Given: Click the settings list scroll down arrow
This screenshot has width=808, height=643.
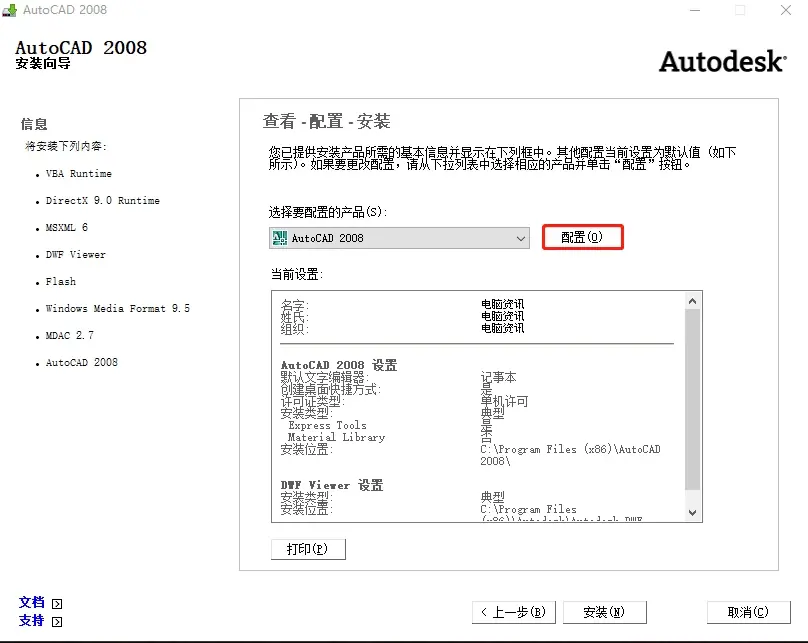Looking at the screenshot, I should coord(693,513).
